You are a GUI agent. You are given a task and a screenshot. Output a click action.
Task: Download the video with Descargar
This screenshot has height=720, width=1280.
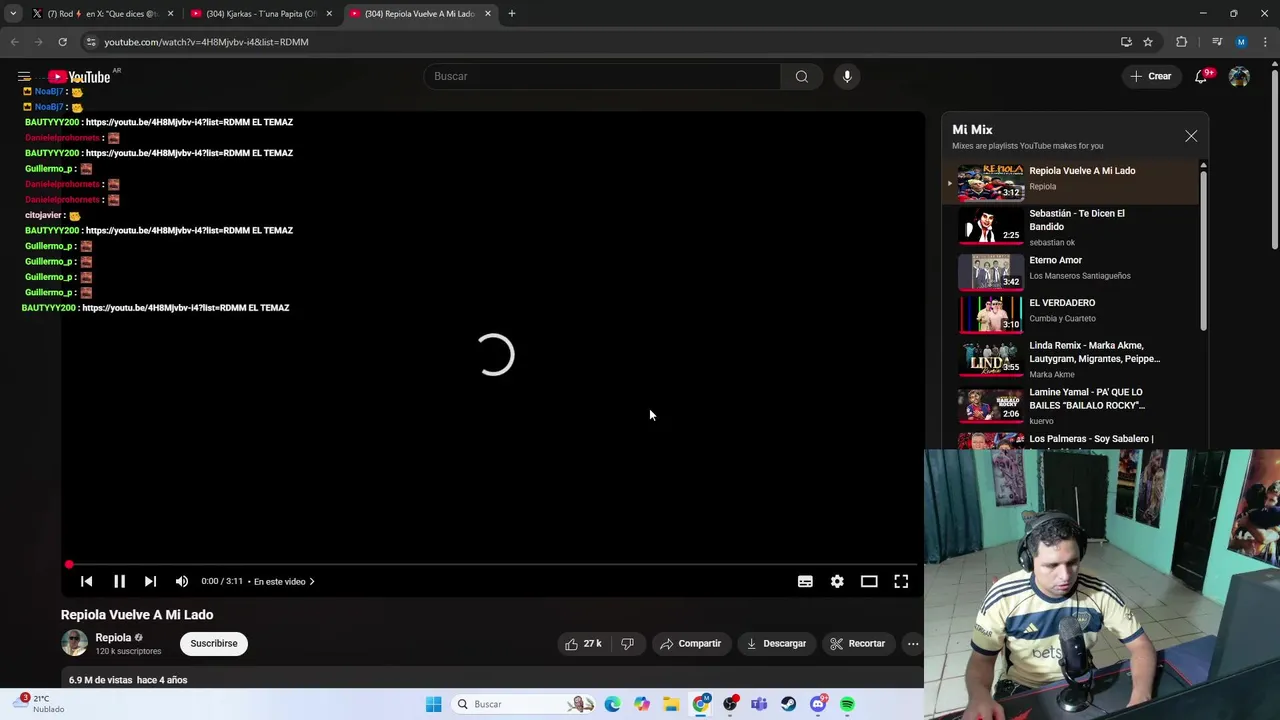pyautogui.click(x=776, y=643)
